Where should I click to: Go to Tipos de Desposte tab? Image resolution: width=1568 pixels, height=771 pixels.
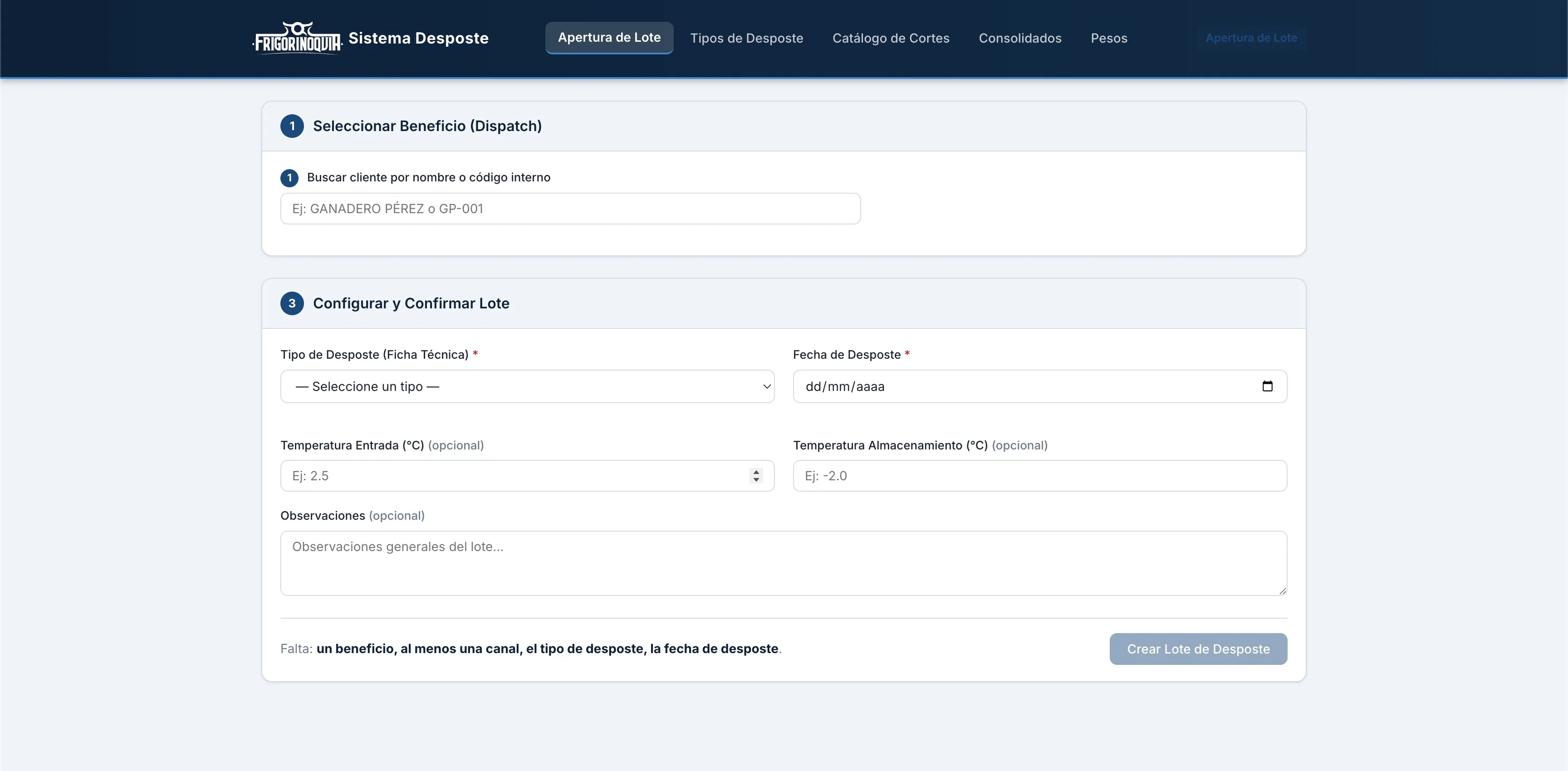[746, 39]
